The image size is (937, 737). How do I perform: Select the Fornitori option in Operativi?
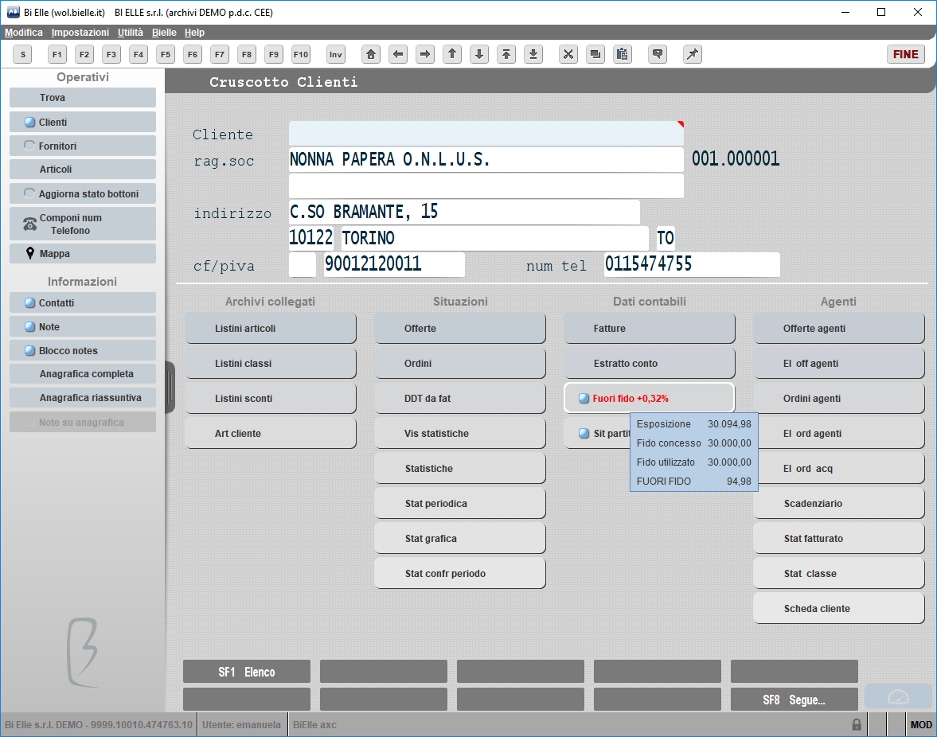click(82, 146)
